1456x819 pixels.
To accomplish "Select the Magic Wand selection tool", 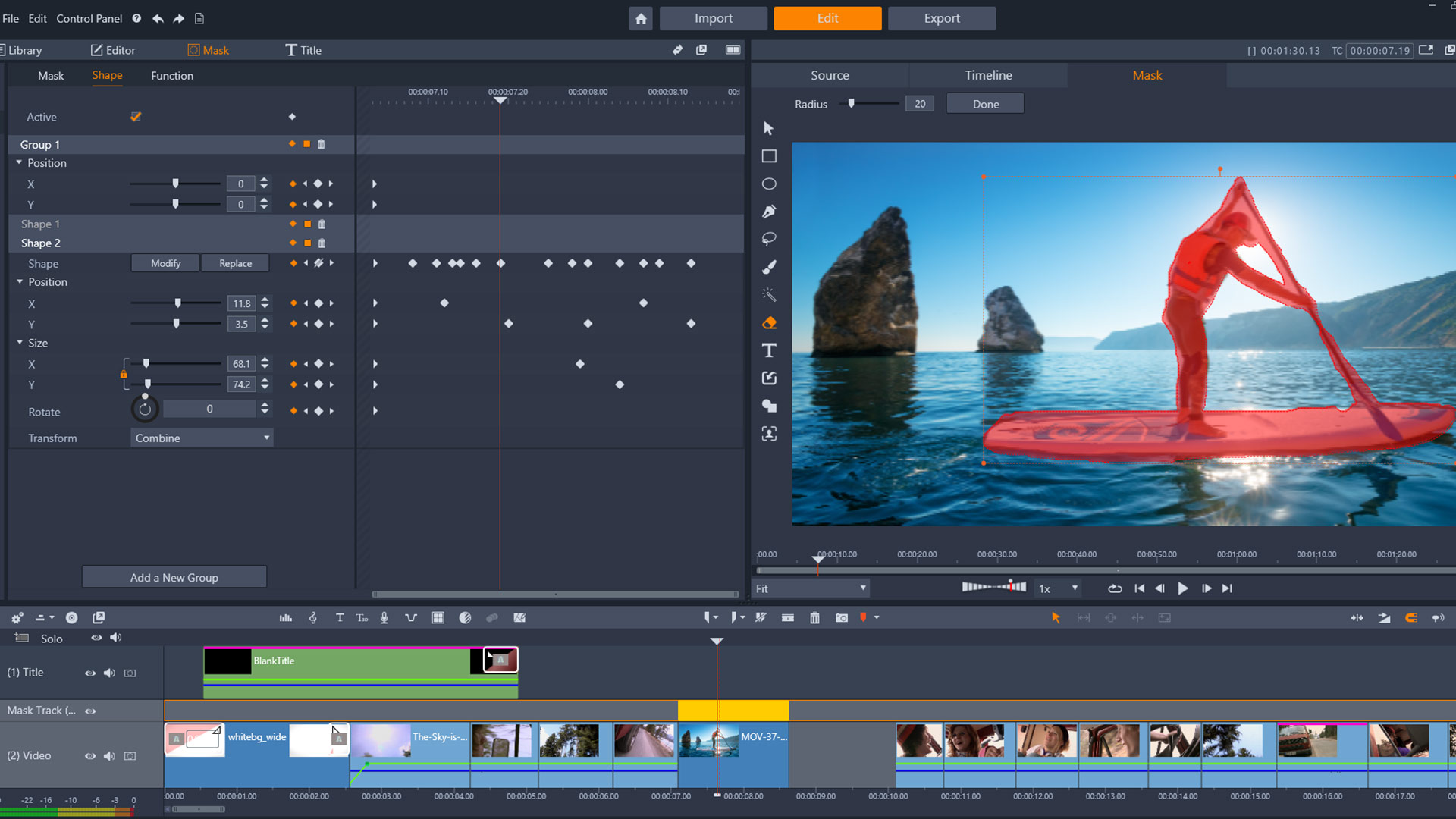I will click(769, 294).
